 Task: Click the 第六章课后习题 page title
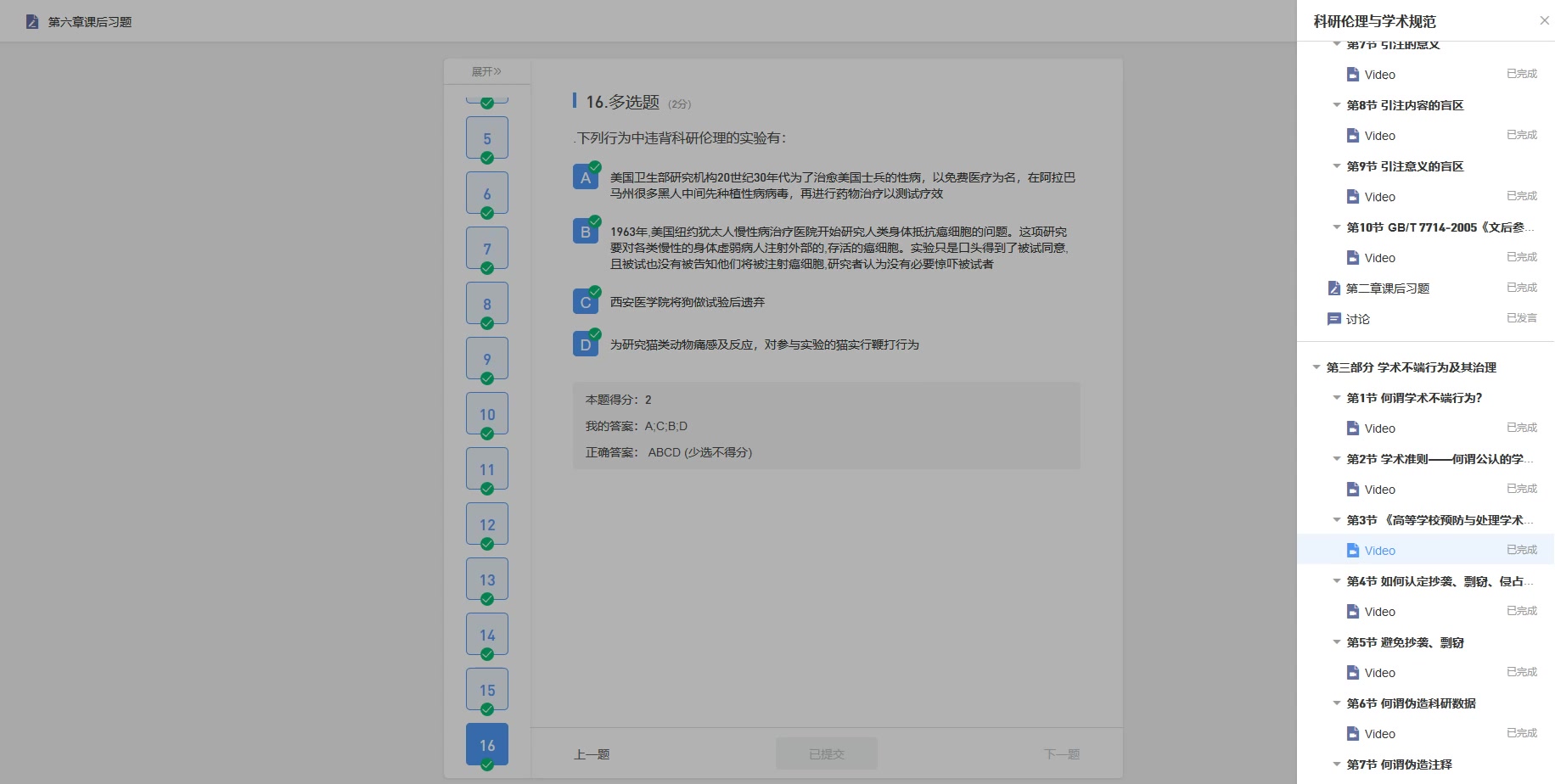(x=90, y=22)
